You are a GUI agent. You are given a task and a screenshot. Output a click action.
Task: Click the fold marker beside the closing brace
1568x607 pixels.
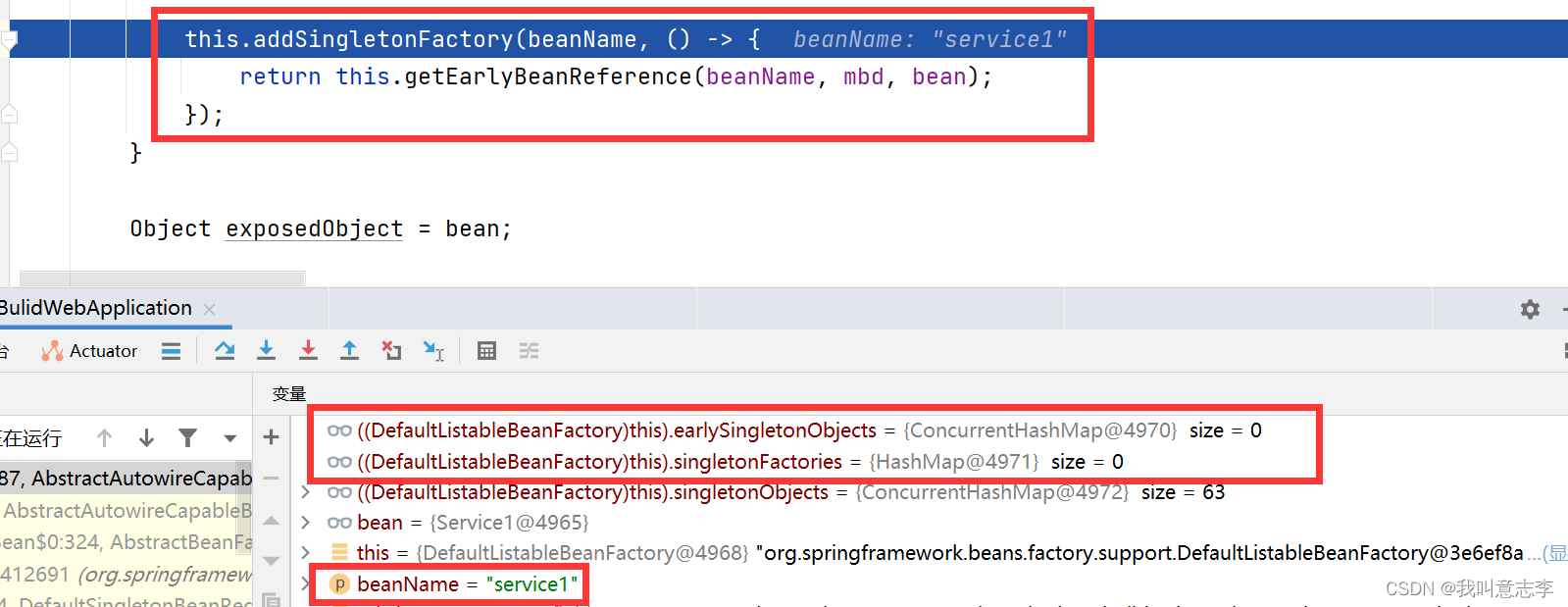[9, 152]
